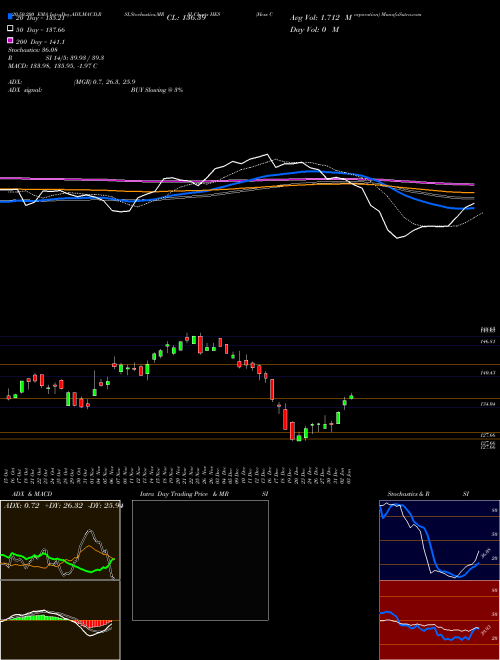500x660 pixels.
Task: Click the empty Intra Day Trading Price panel
Action: 200,560
